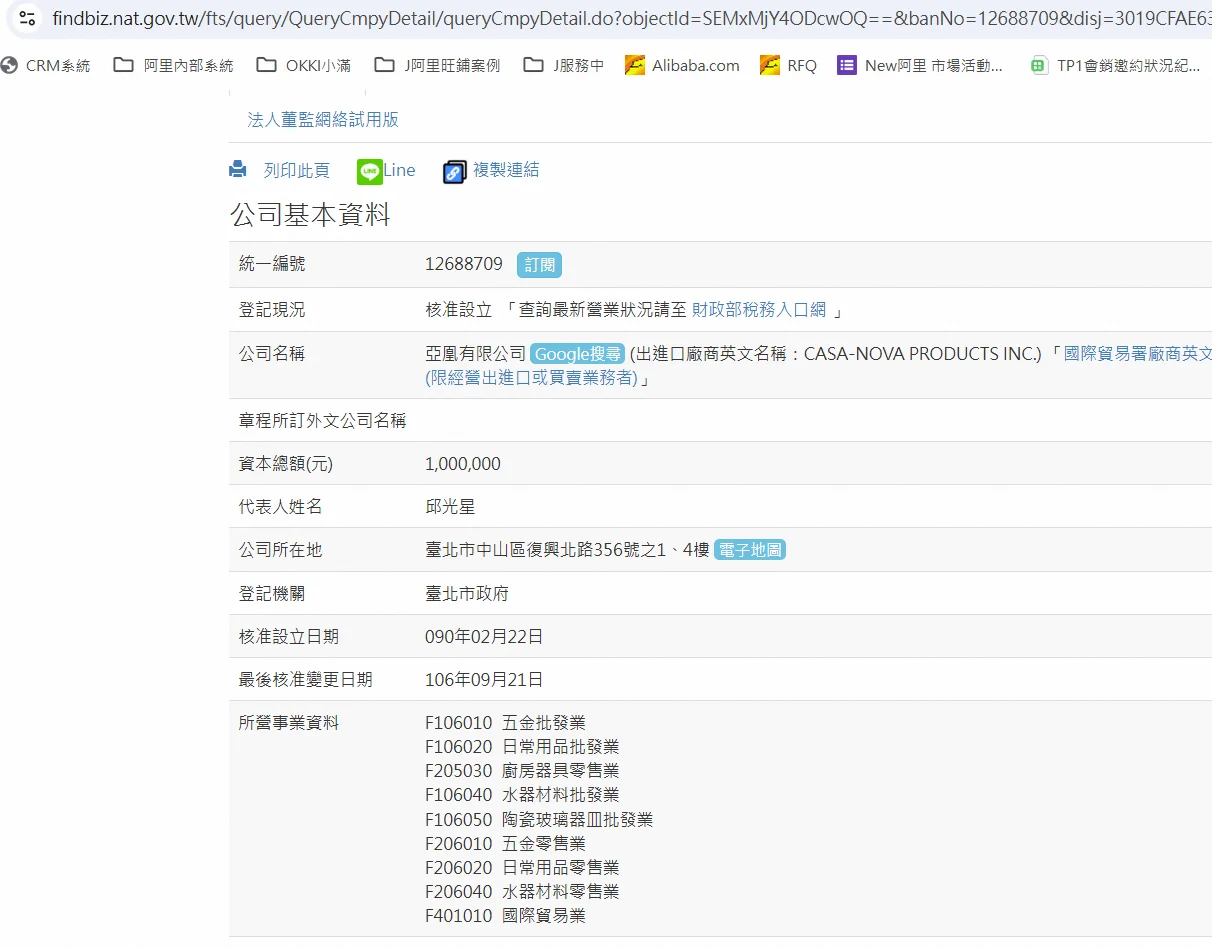Open the CRM系統 bookmark
Screen dimensions: 1212x948
point(46,65)
